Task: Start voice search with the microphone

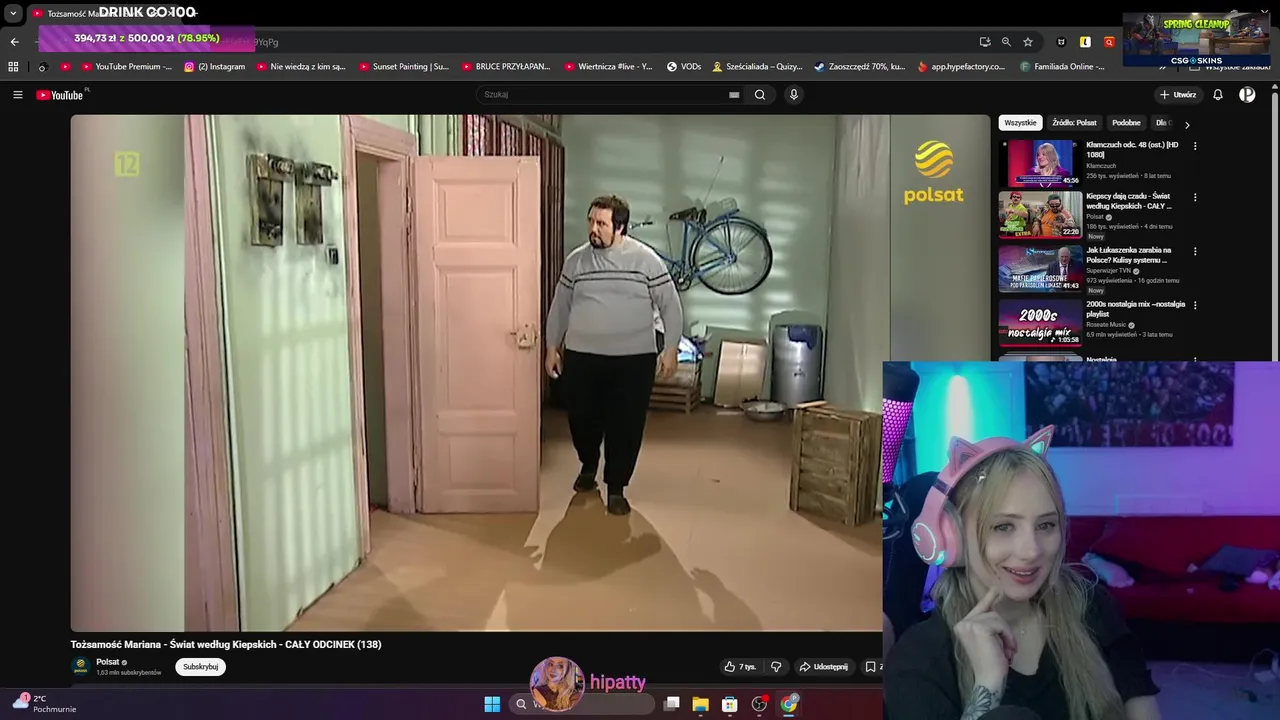Action: click(794, 95)
